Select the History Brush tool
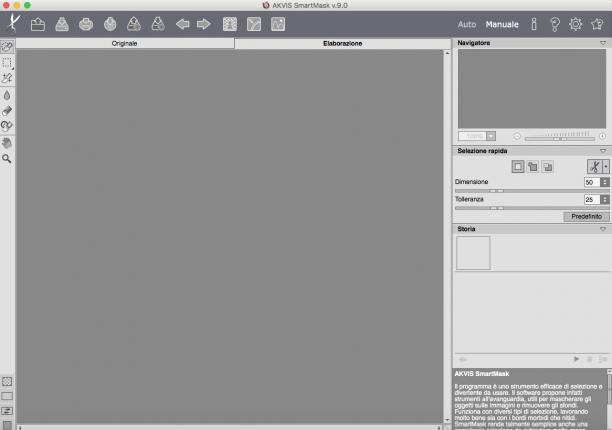This screenshot has width=612, height=430. (x=7, y=126)
